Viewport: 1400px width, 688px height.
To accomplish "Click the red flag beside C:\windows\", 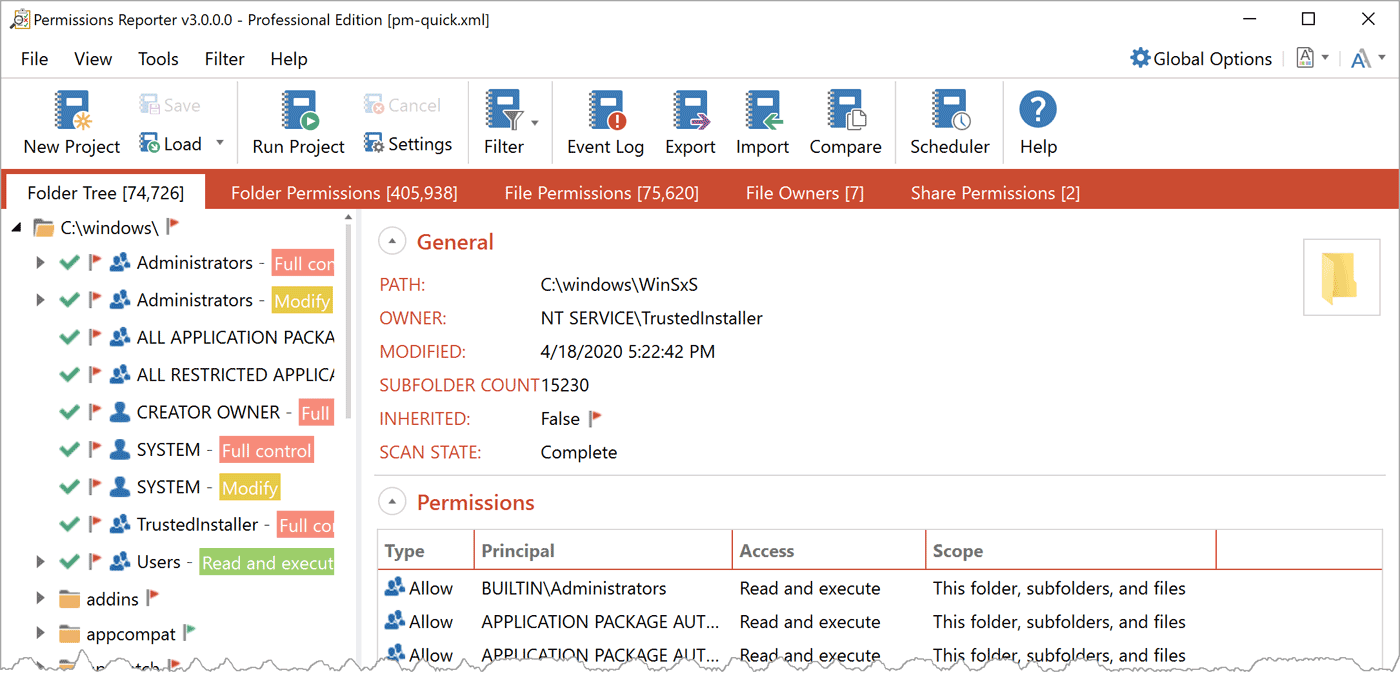I will [172, 227].
